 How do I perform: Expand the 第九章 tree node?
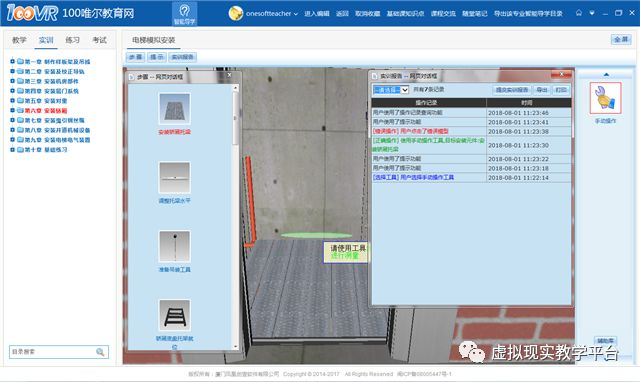pos(12,140)
